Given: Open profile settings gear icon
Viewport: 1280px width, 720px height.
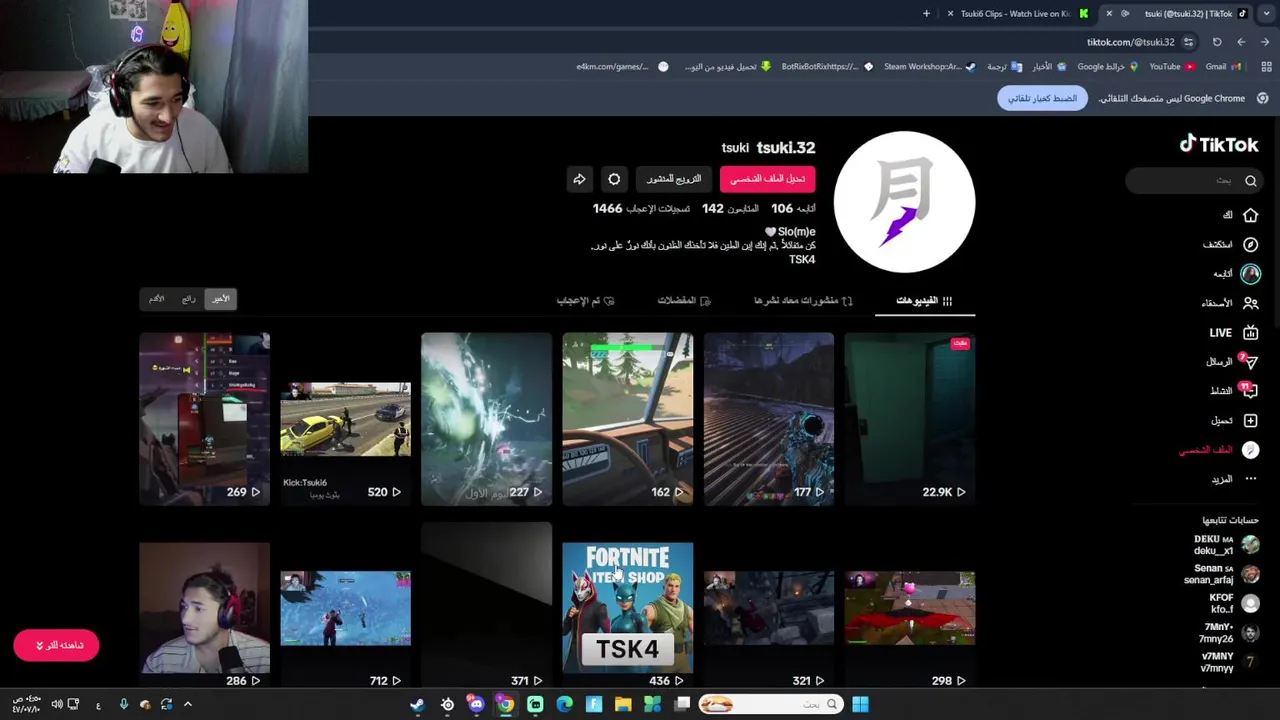Looking at the screenshot, I should point(614,179).
